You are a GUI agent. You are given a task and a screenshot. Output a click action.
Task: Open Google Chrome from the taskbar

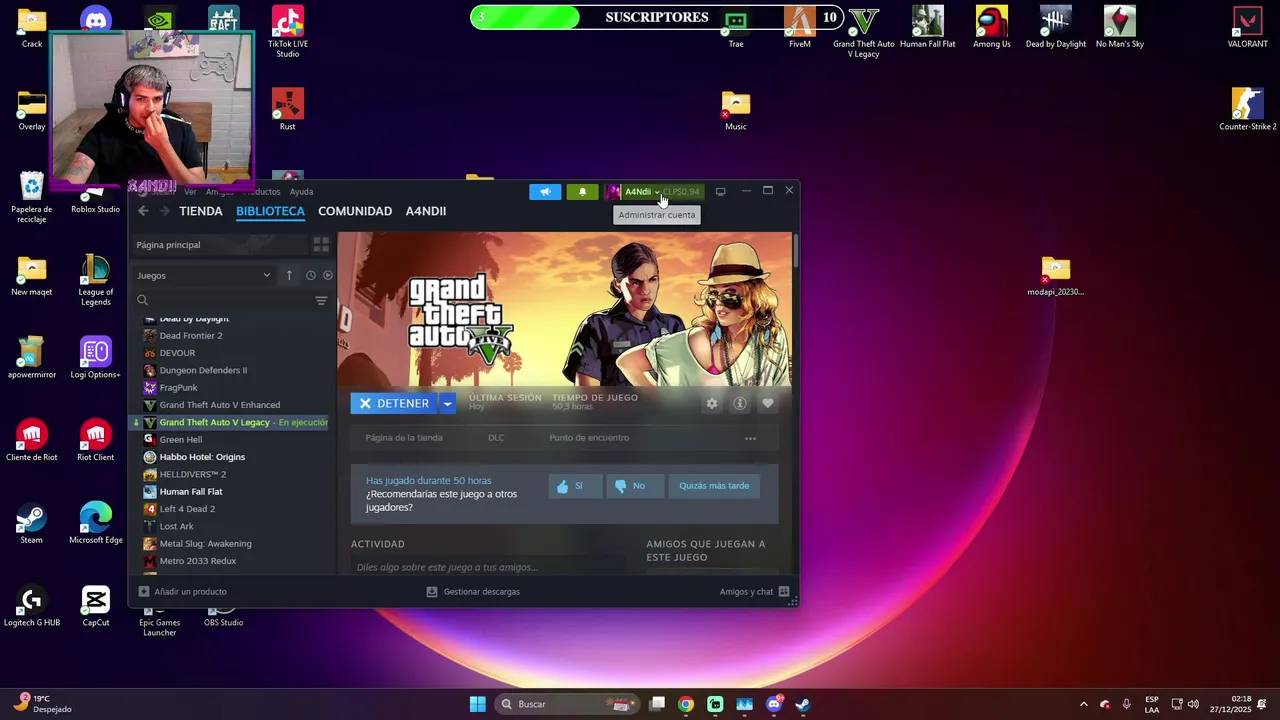tap(686, 704)
